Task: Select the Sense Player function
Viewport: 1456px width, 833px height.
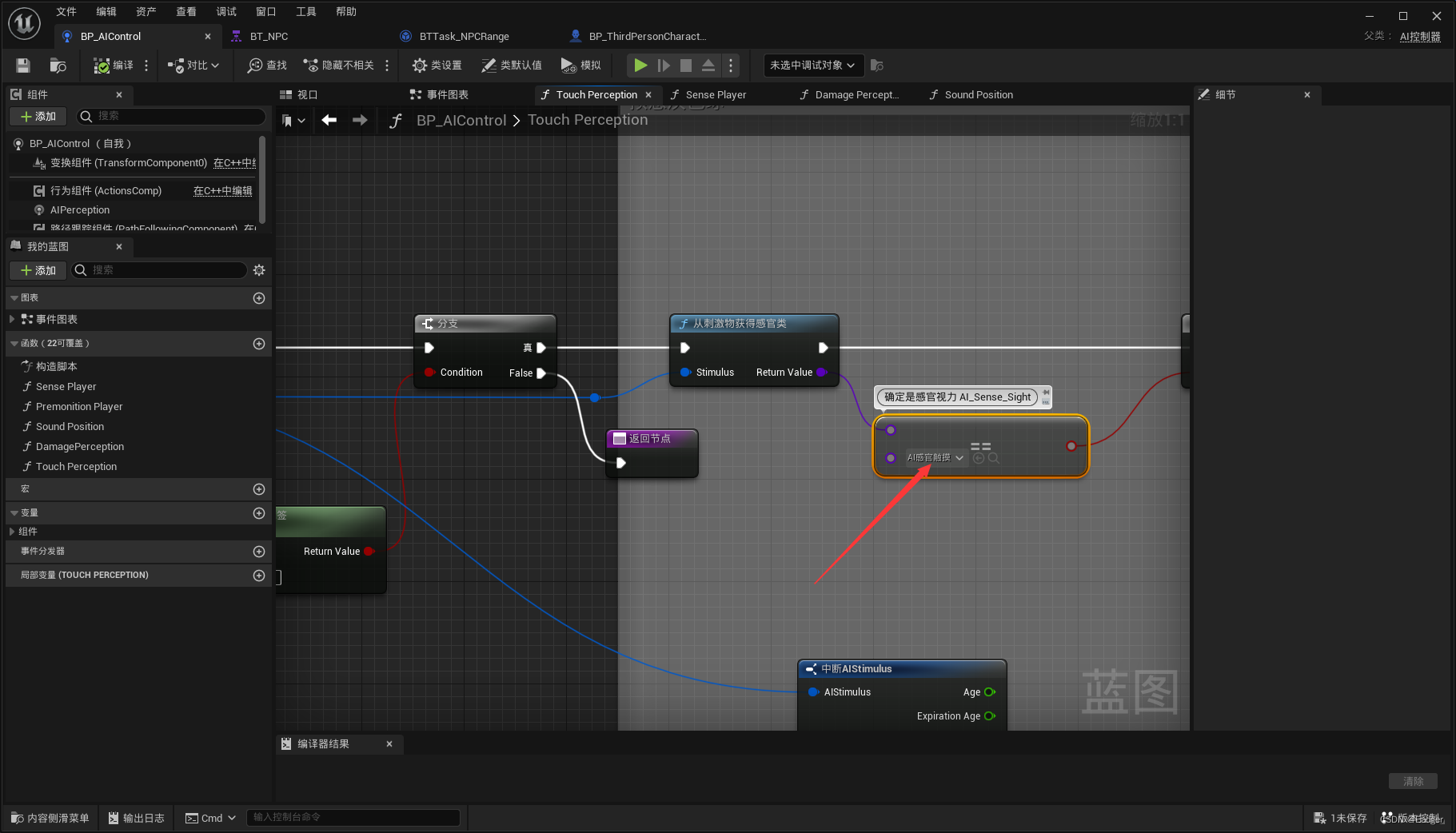Action: tap(66, 387)
